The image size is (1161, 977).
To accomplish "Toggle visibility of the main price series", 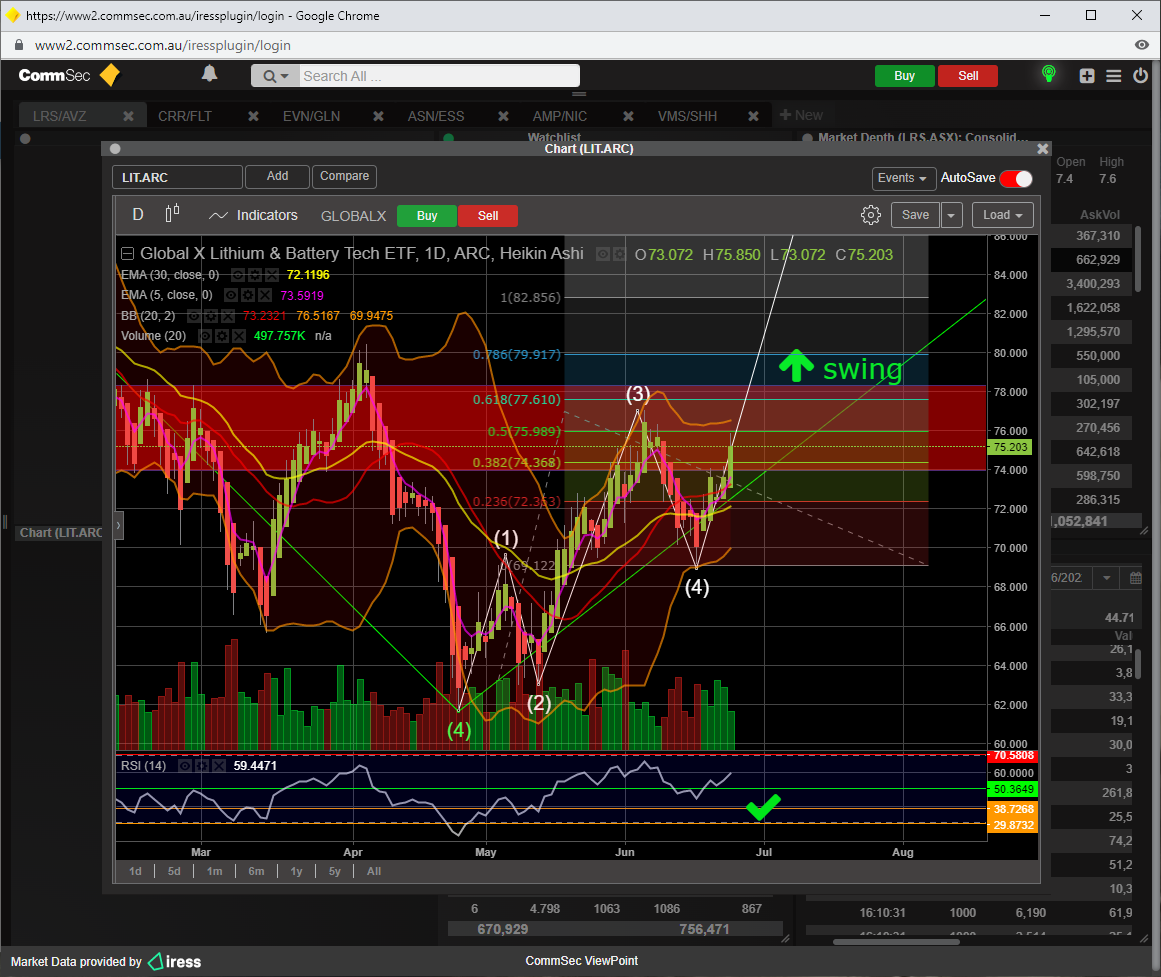I will pyautogui.click(x=603, y=255).
